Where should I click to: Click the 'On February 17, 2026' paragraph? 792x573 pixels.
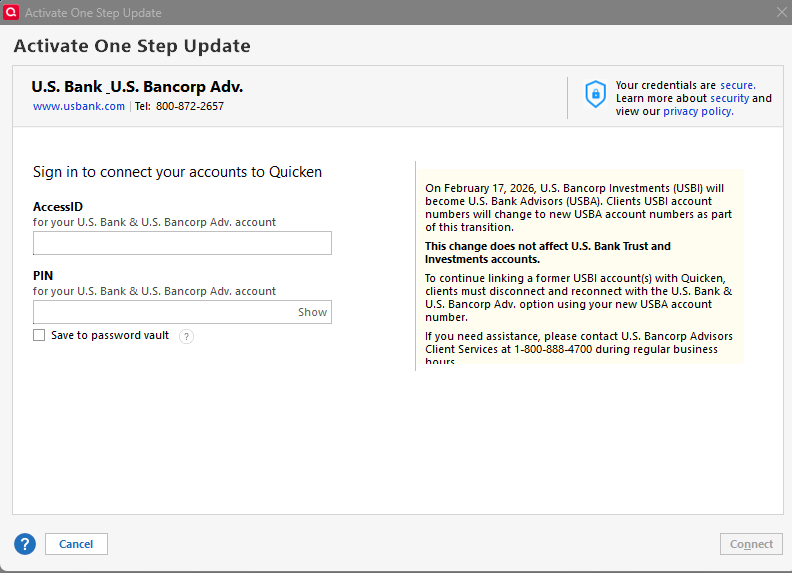pos(578,208)
